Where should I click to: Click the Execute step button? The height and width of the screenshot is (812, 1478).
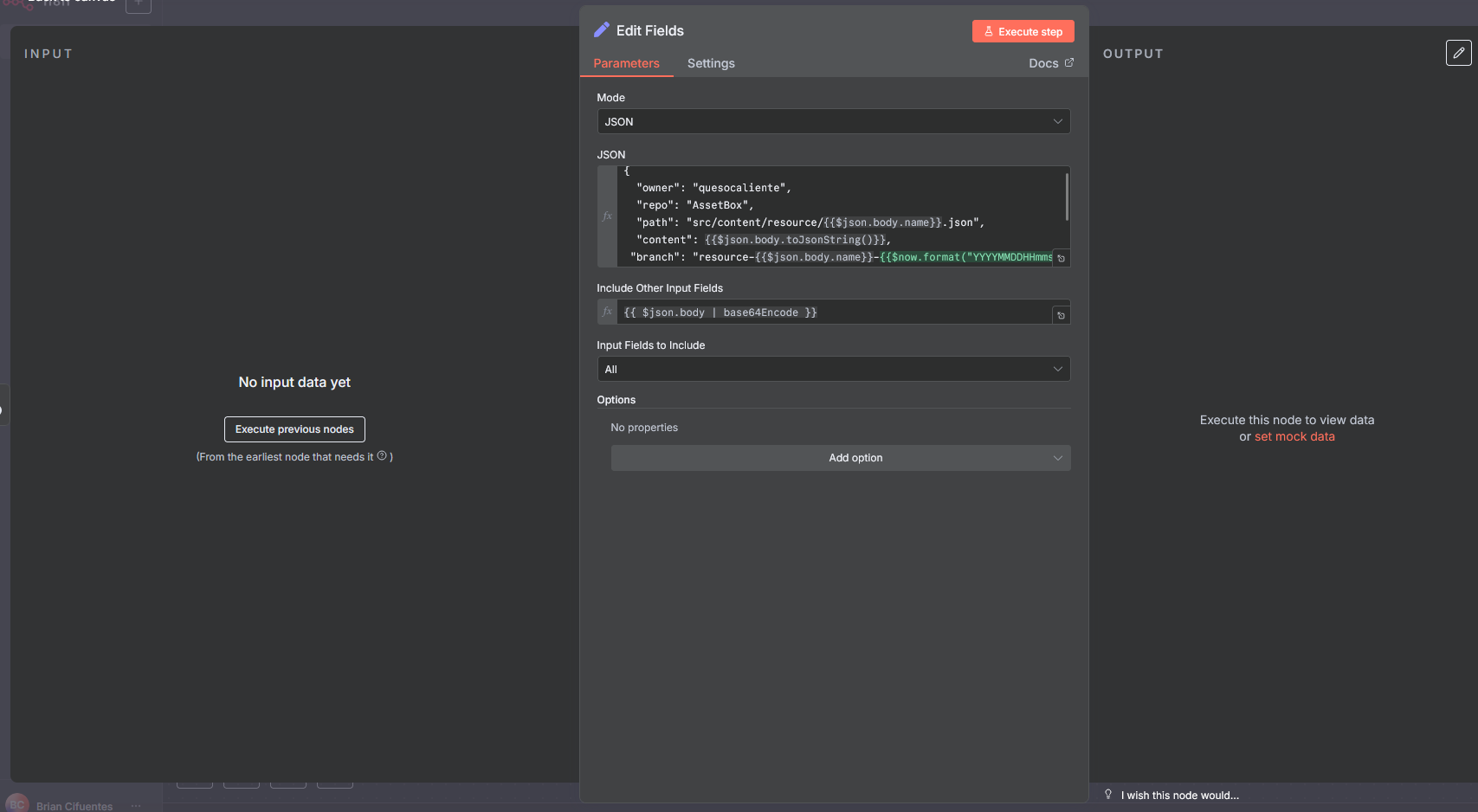click(x=1023, y=31)
